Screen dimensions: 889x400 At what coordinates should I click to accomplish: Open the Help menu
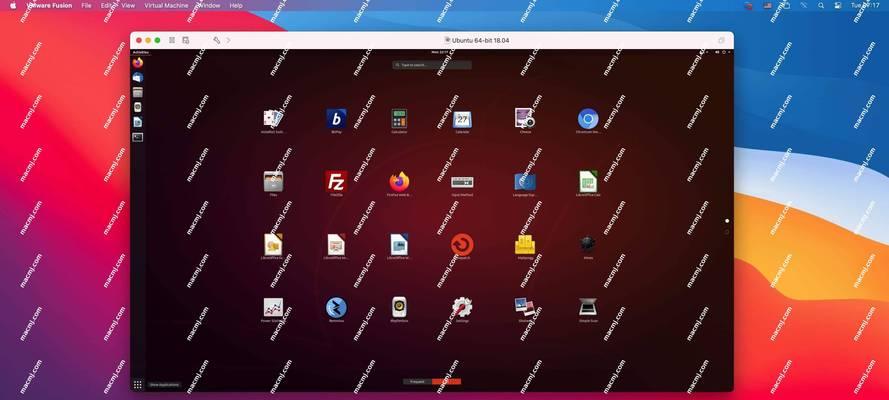click(236, 6)
